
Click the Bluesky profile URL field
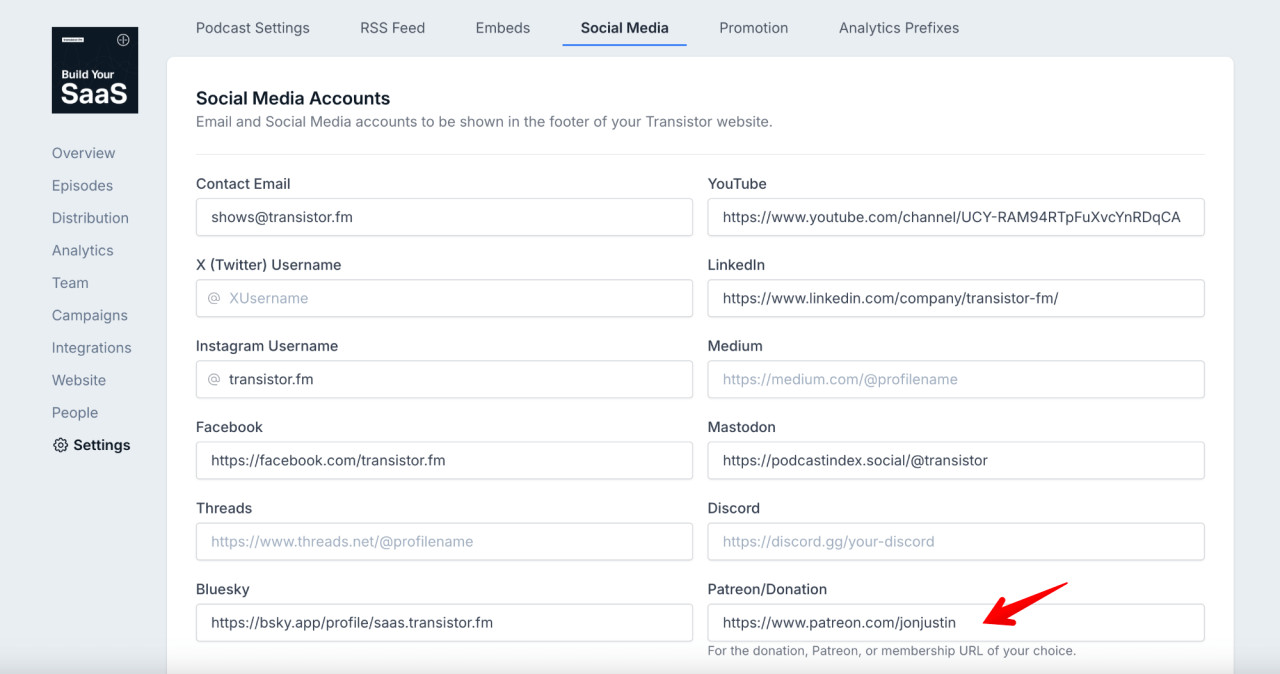coord(444,622)
